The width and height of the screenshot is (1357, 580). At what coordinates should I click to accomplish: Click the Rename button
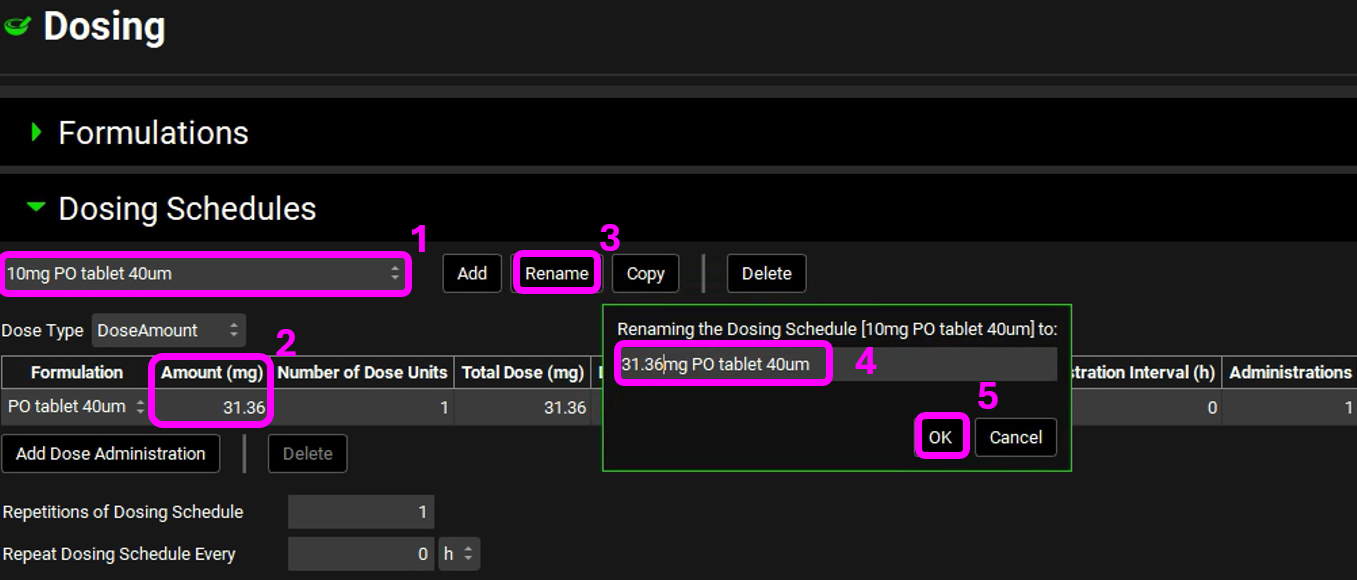pyautogui.click(x=556, y=273)
